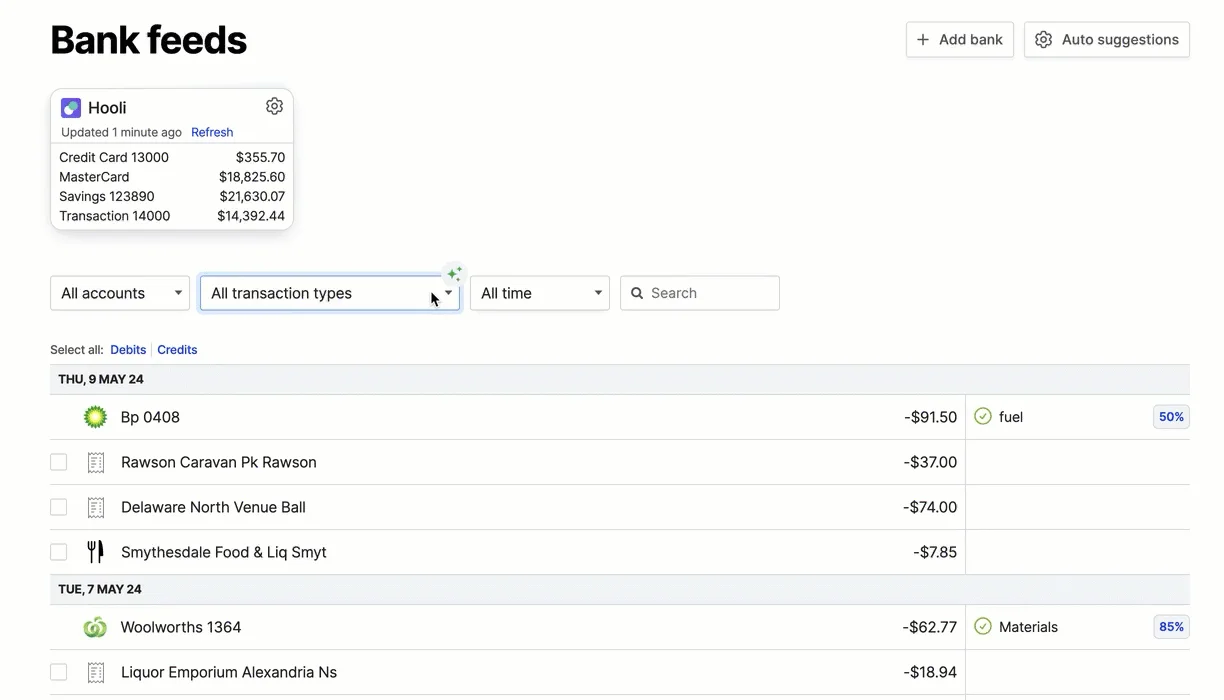Image resolution: width=1224 pixels, height=700 pixels.
Task: Click the -$7.85 amount
Action: pos(935,552)
